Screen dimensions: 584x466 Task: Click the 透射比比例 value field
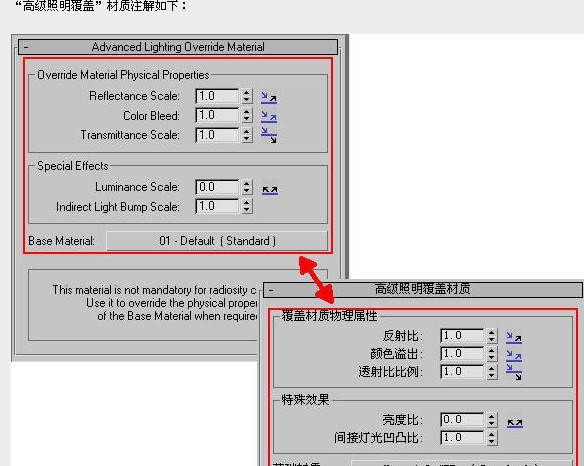pos(462,371)
